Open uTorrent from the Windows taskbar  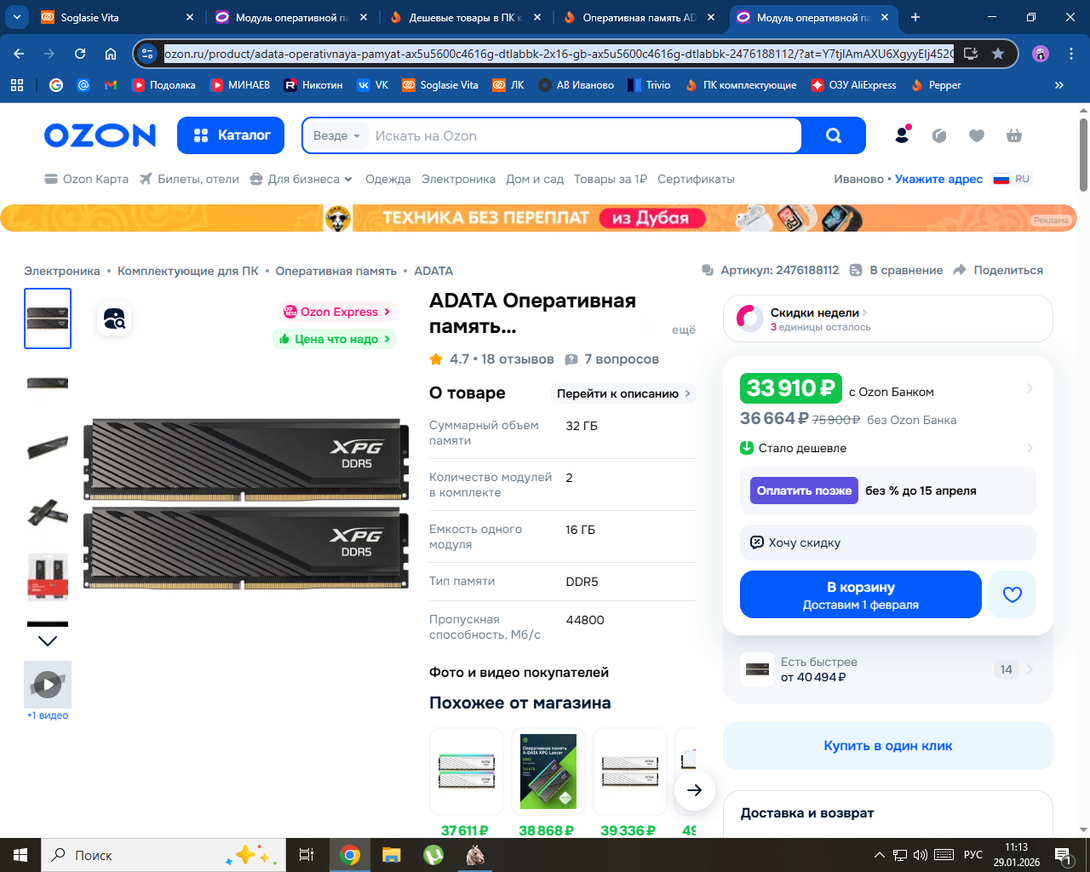tap(433, 855)
